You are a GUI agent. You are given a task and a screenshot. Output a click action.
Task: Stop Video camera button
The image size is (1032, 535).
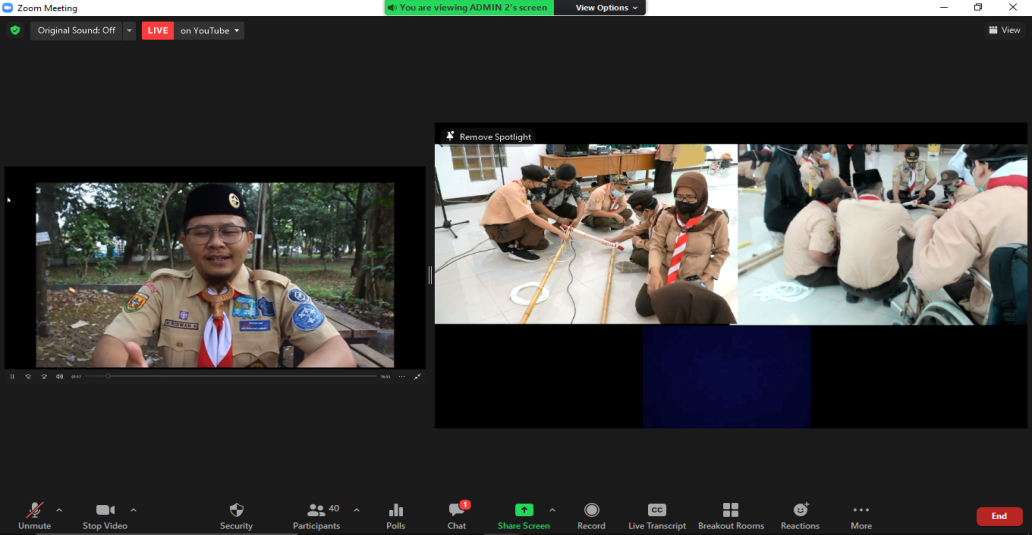pos(105,516)
